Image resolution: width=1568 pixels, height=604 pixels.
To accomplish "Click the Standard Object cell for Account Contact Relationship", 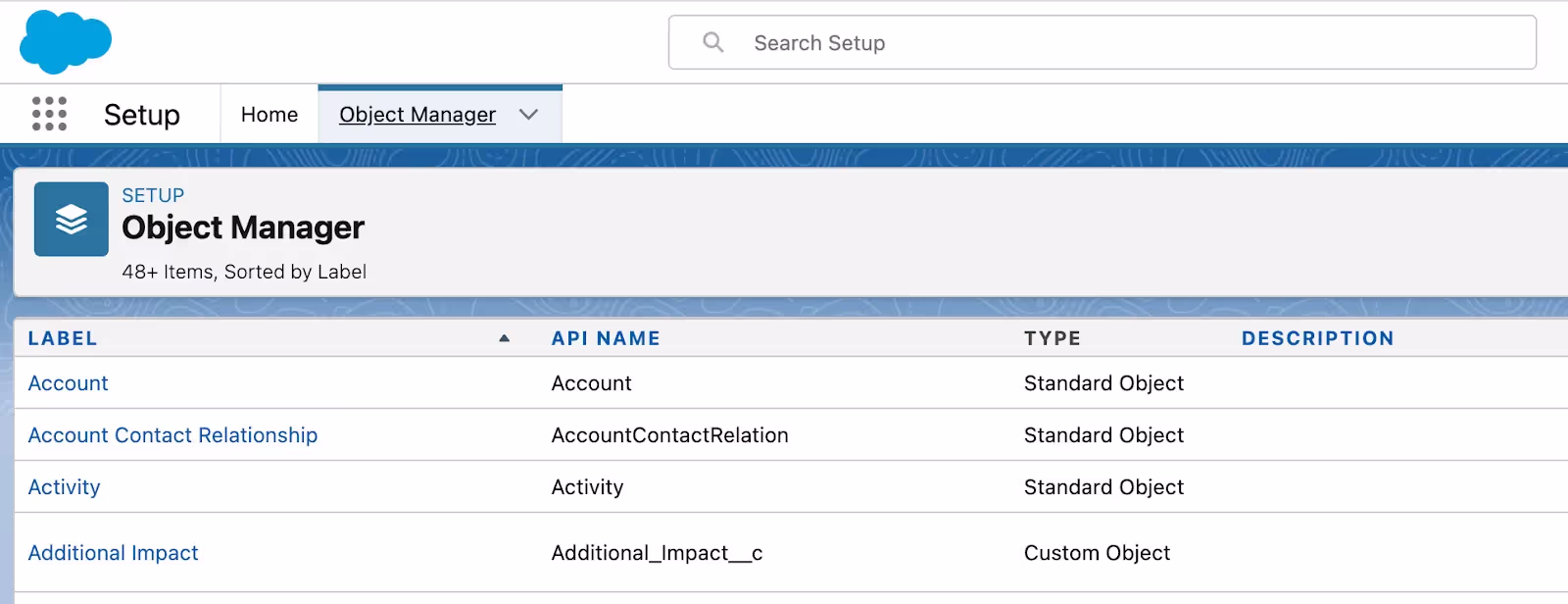I will click(1103, 435).
